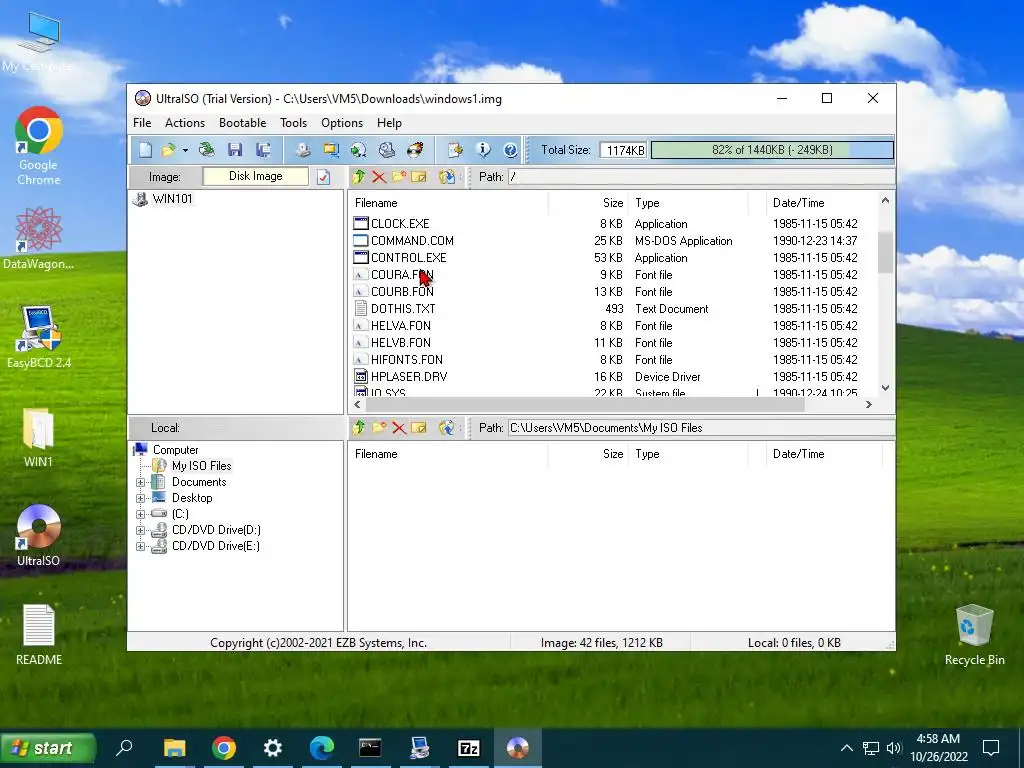Click the red X delete icon in the Local toolbar
Image resolution: width=1024 pixels, height=768 pixels.
399,428
